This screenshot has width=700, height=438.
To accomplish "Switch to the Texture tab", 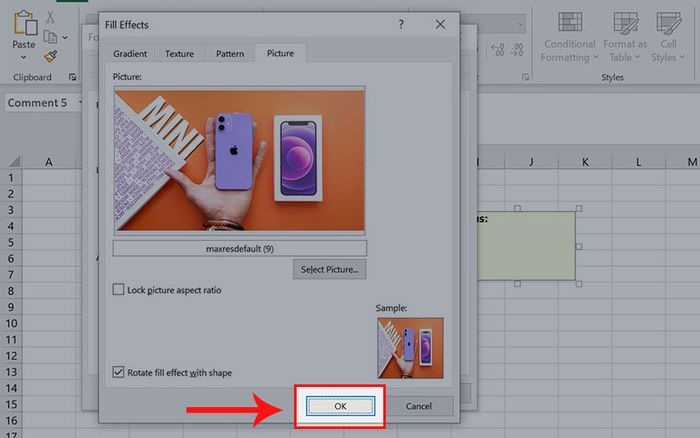I will point(179,54).
